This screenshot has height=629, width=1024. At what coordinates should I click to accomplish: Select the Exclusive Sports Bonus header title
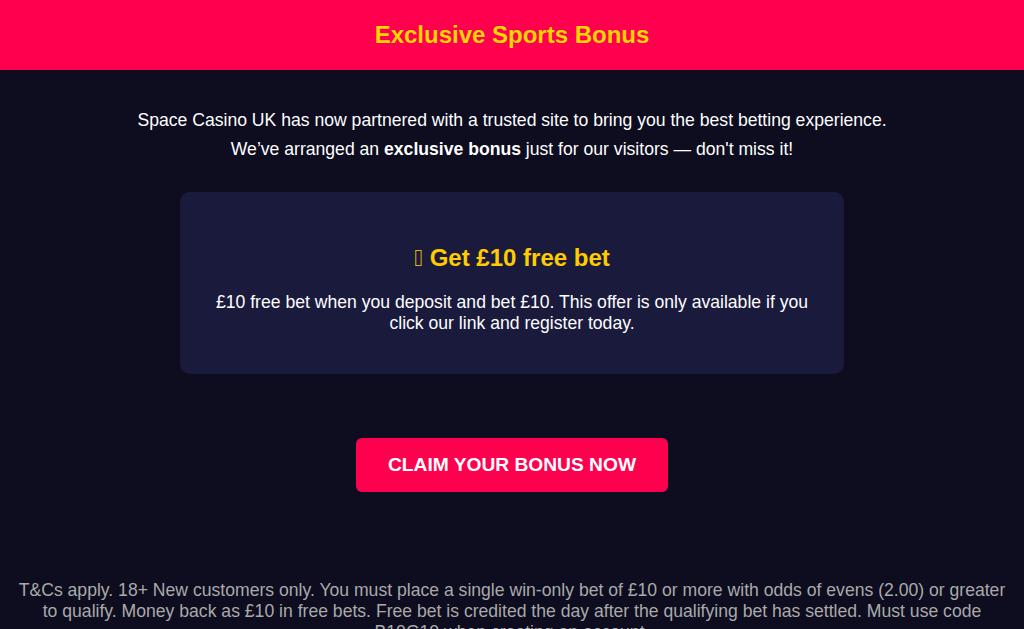tap(511, 35)
